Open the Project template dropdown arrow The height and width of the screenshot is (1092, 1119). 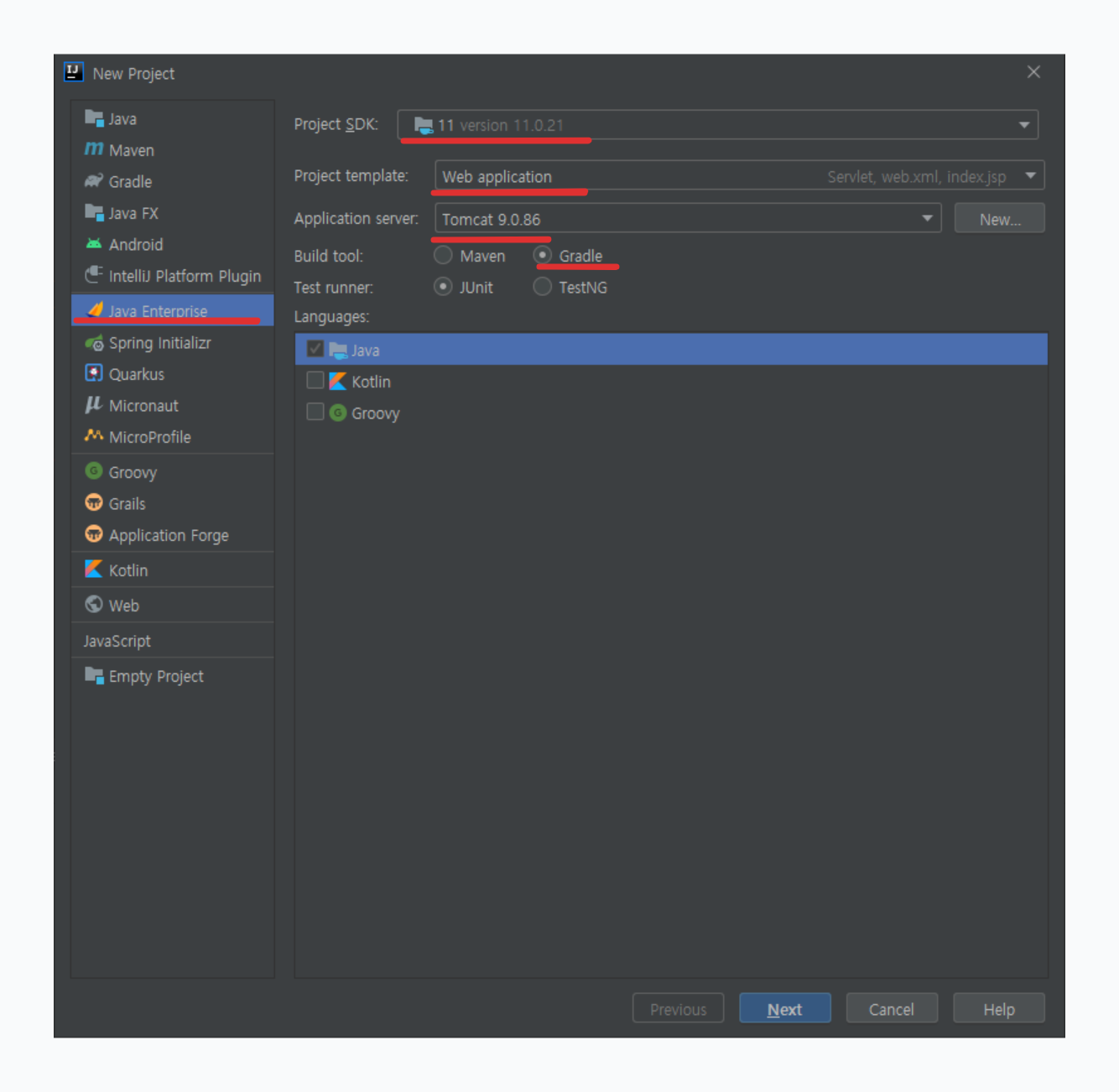point(1030,175)
